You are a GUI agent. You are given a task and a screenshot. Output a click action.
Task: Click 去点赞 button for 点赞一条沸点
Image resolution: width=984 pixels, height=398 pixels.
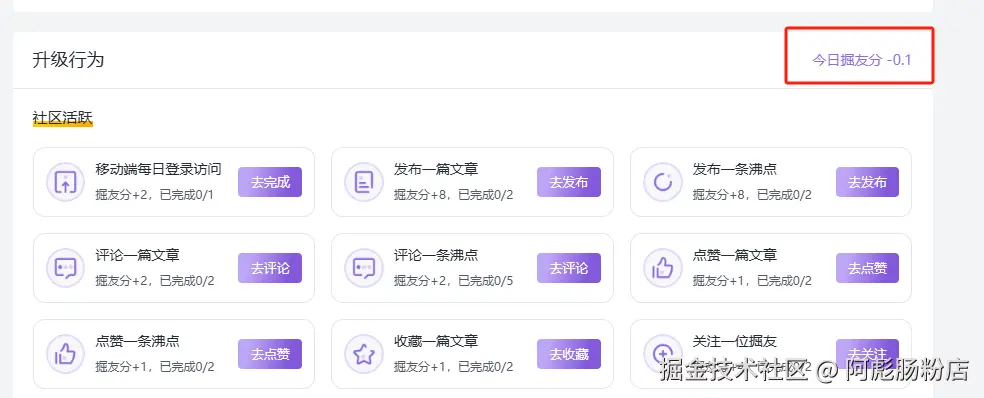pos(270,354)
